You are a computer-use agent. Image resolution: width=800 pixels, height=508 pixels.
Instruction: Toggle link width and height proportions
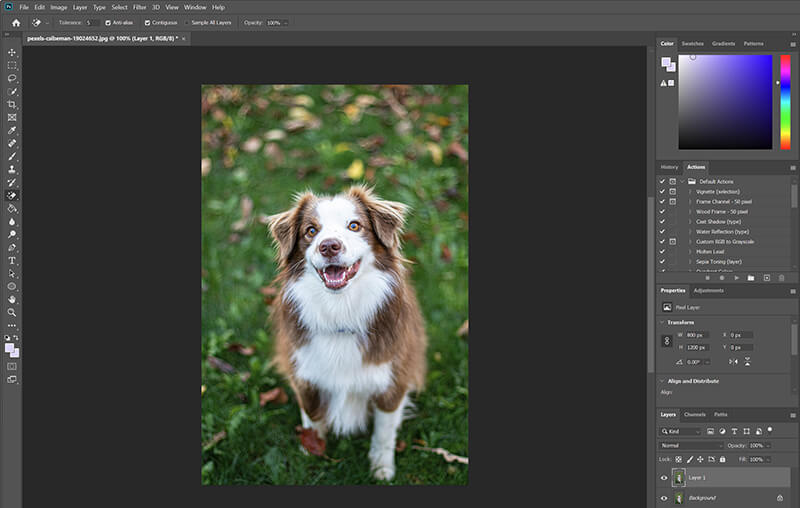[x=667, y=341]
